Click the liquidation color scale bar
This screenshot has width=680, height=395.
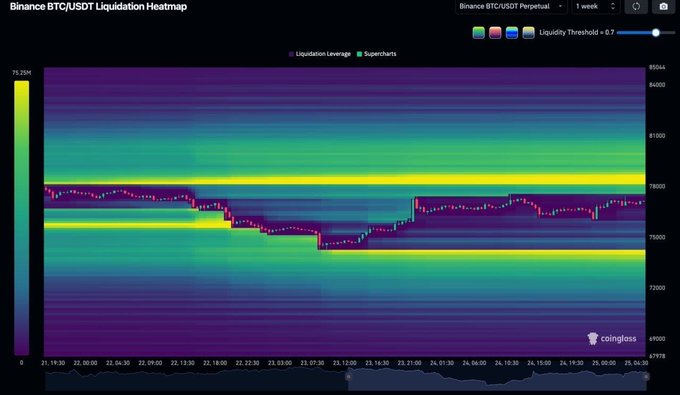(22, 218)
